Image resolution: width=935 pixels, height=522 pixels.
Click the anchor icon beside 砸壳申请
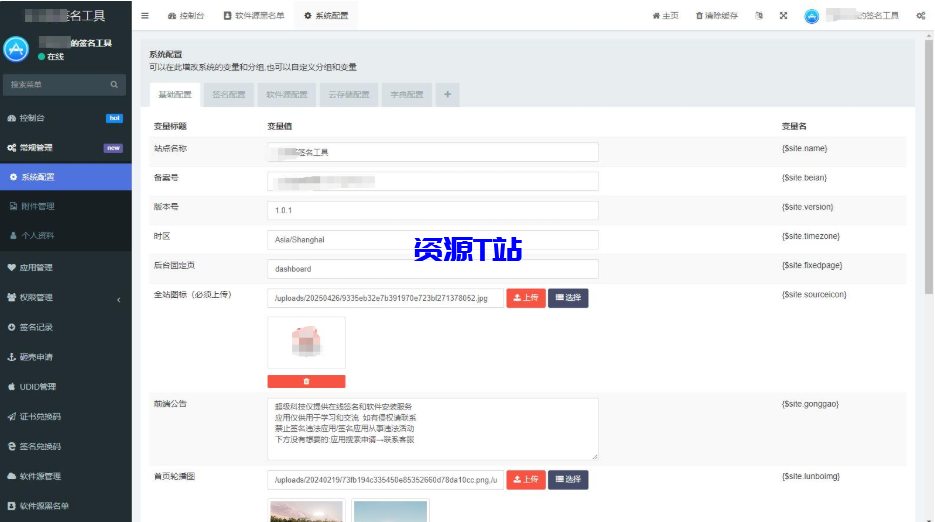tap(11, 357)
